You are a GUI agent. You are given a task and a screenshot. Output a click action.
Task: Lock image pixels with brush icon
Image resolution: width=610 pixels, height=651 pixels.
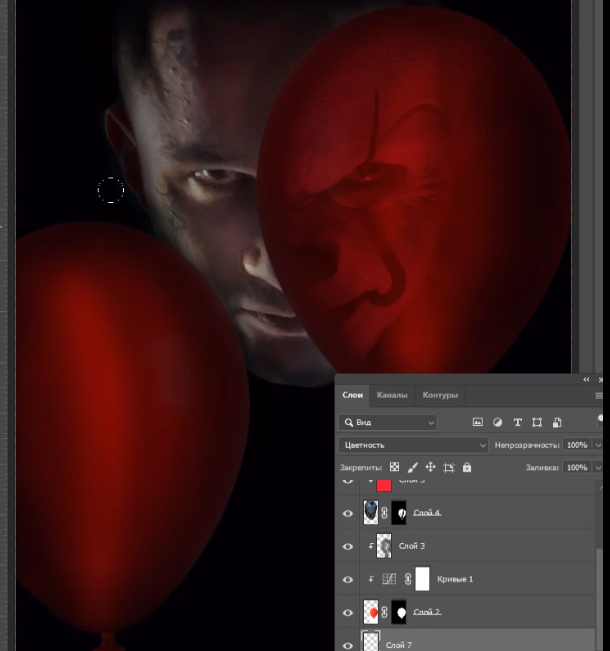[x=412, y=467]
